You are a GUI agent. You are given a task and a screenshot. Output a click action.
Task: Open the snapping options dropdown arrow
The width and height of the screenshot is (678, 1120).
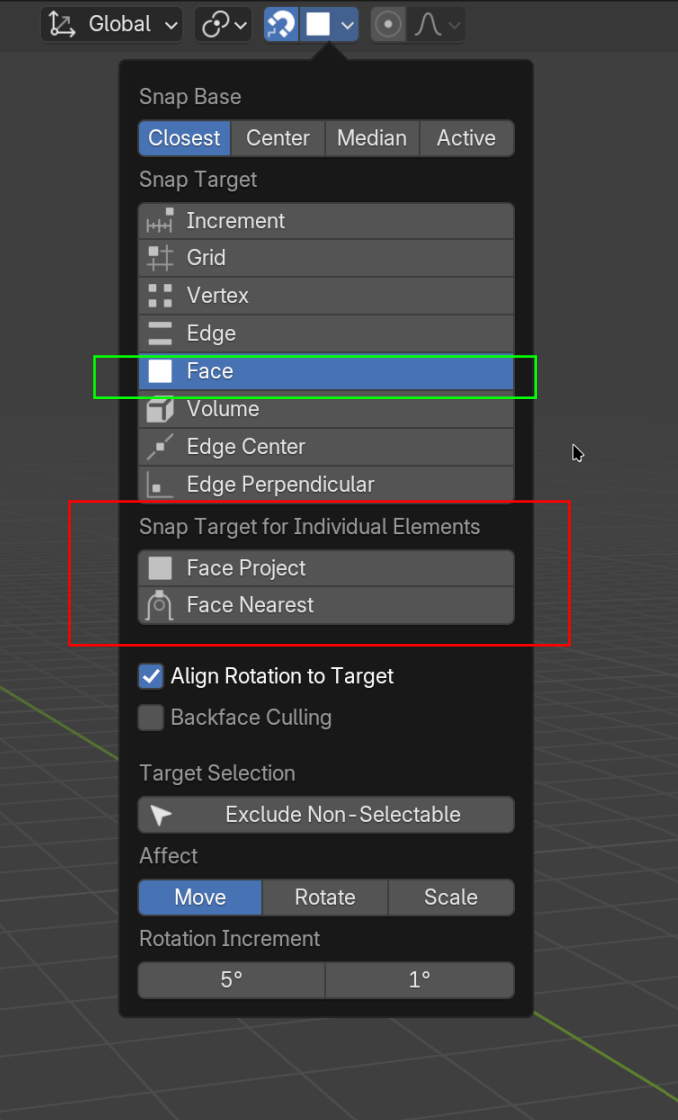click(347, 24)
